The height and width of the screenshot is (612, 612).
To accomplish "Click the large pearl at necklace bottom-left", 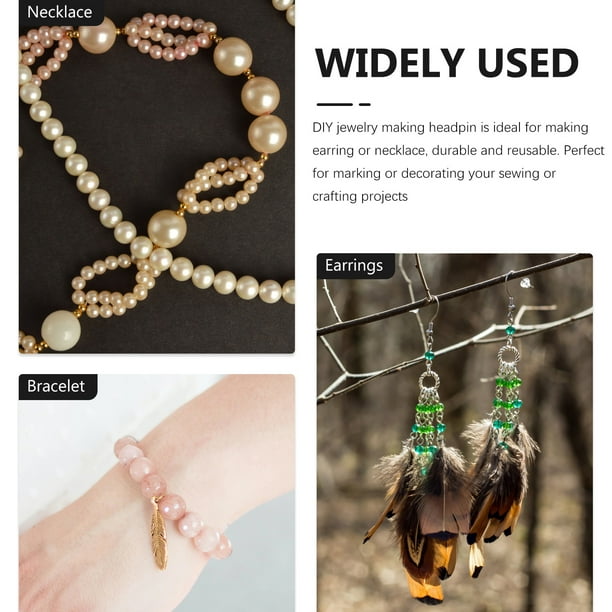I will click(61, 330).
